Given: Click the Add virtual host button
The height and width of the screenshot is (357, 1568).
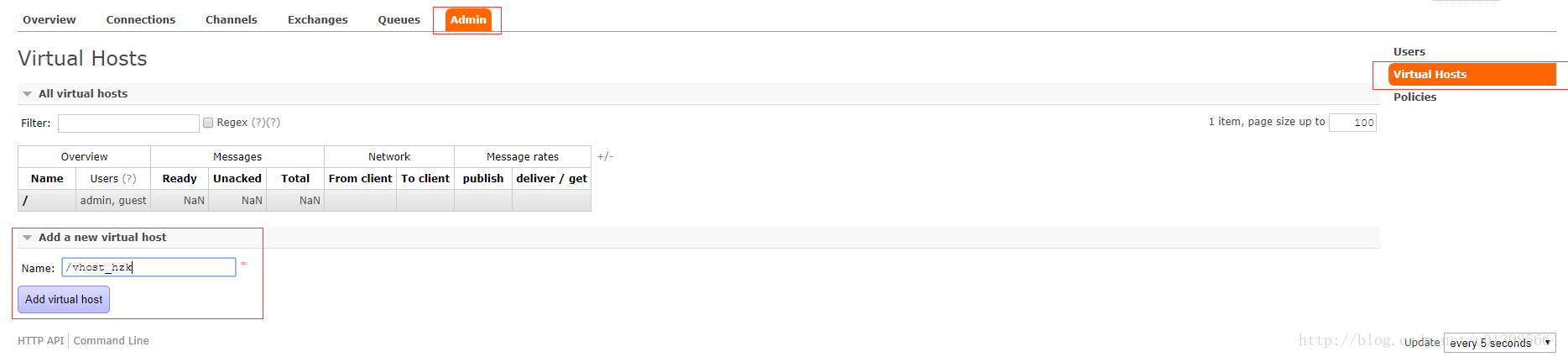Looking at the screenshot, I should click(64, 299).
